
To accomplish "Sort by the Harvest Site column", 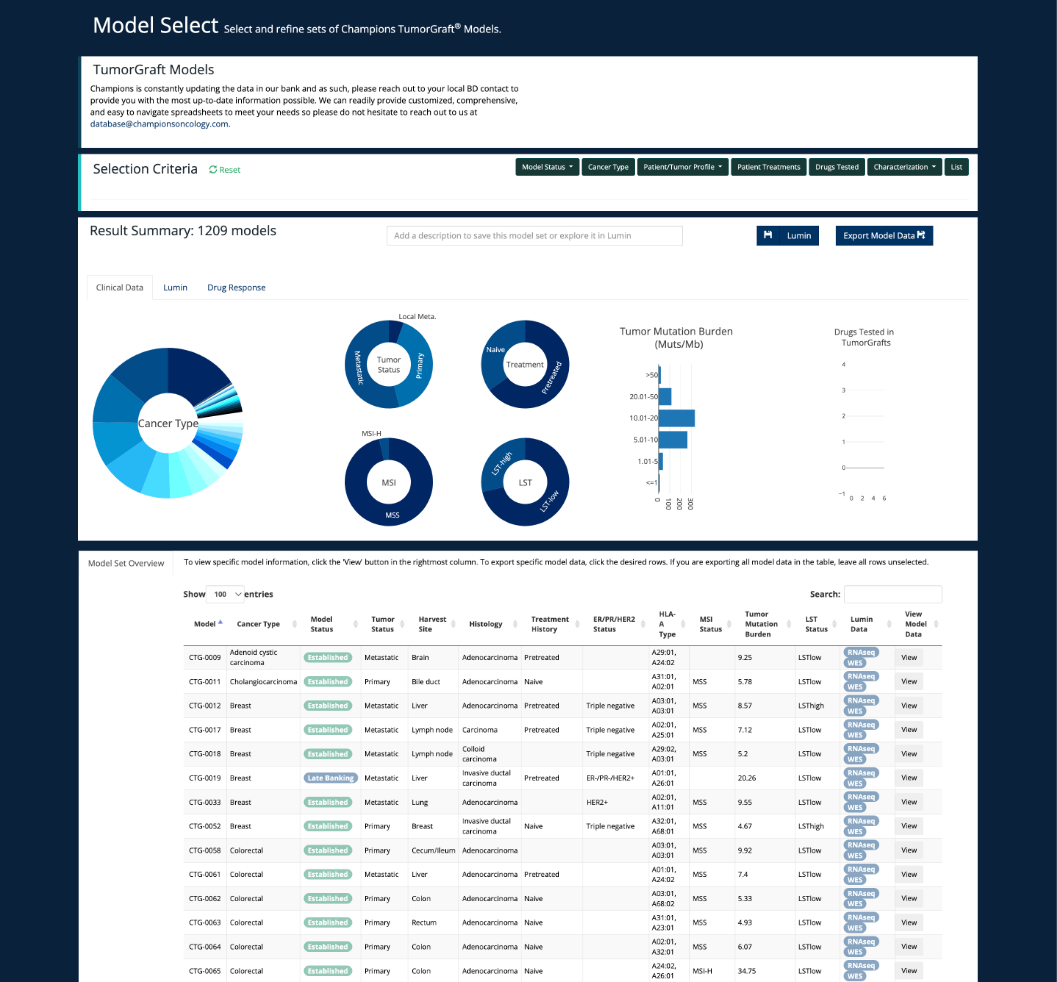I will coord(434,624).
